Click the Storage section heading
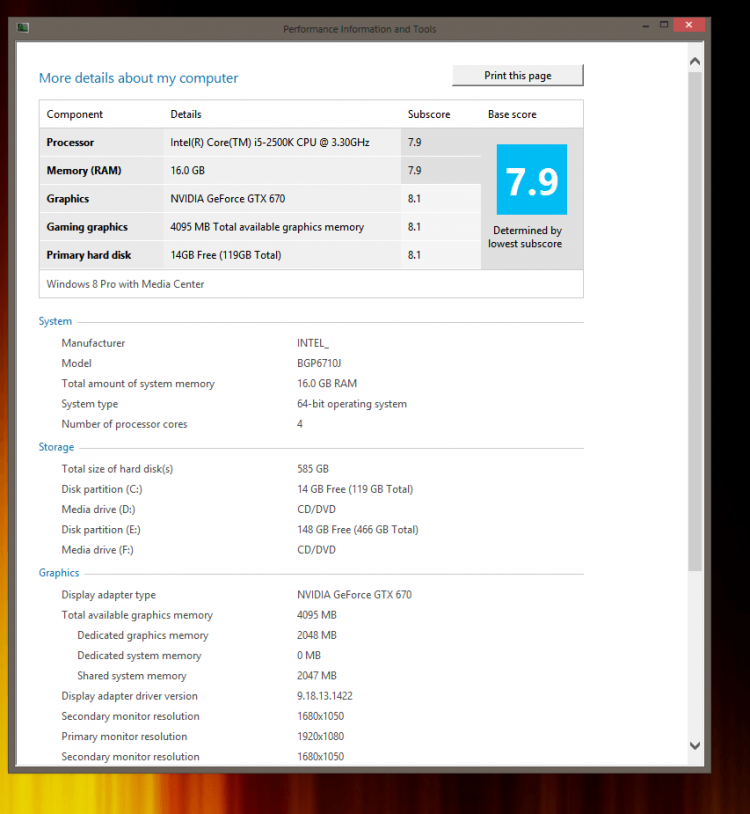Image resolution: width=750 pixels, height=814 pixels. click(x=56, y=447)
